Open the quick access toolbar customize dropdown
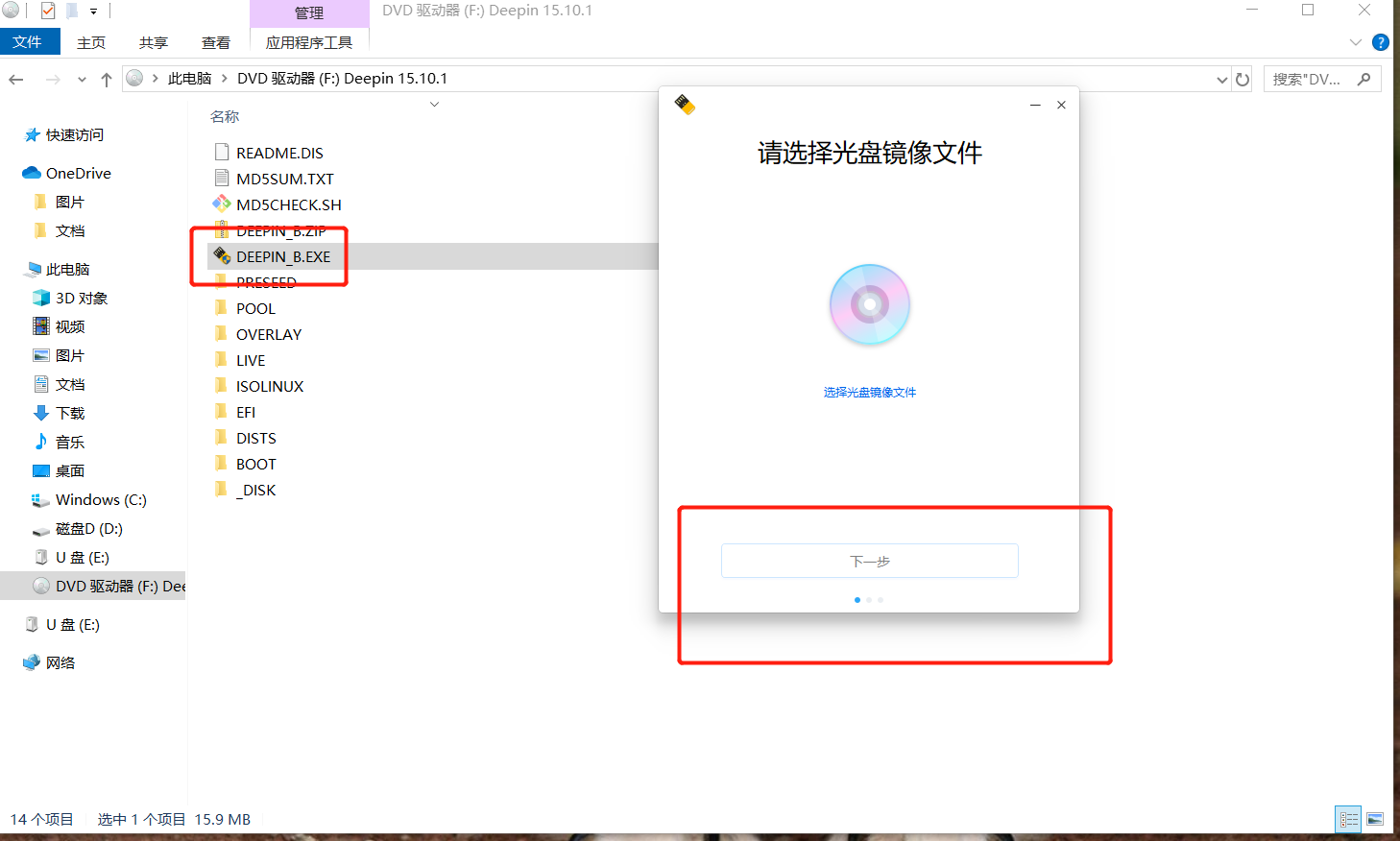Image resolution: width=1400 pixels, height=841 pixels. tap(93, 11)
